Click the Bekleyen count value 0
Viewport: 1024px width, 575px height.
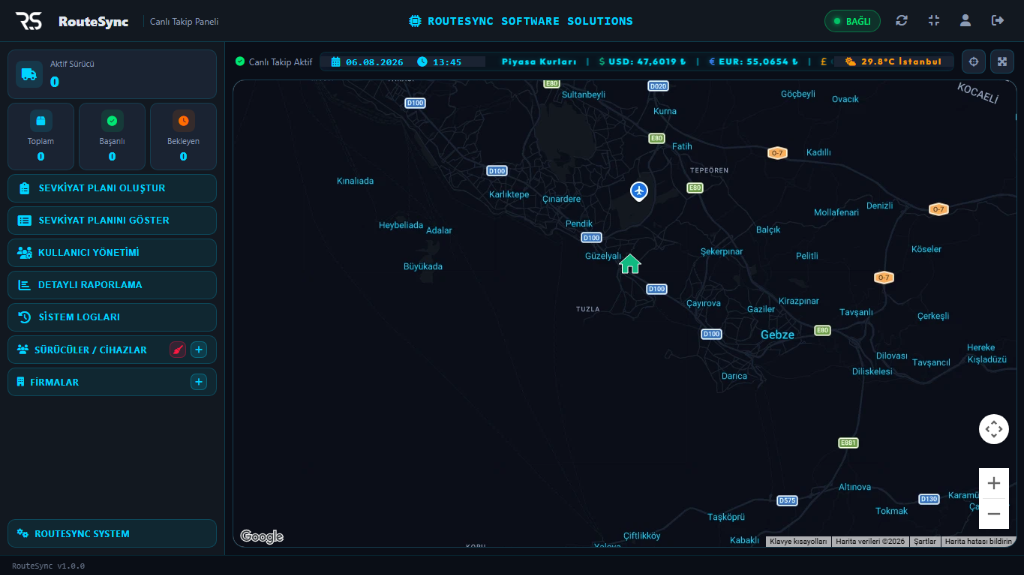pyautogui.click(x=184, y=157)
